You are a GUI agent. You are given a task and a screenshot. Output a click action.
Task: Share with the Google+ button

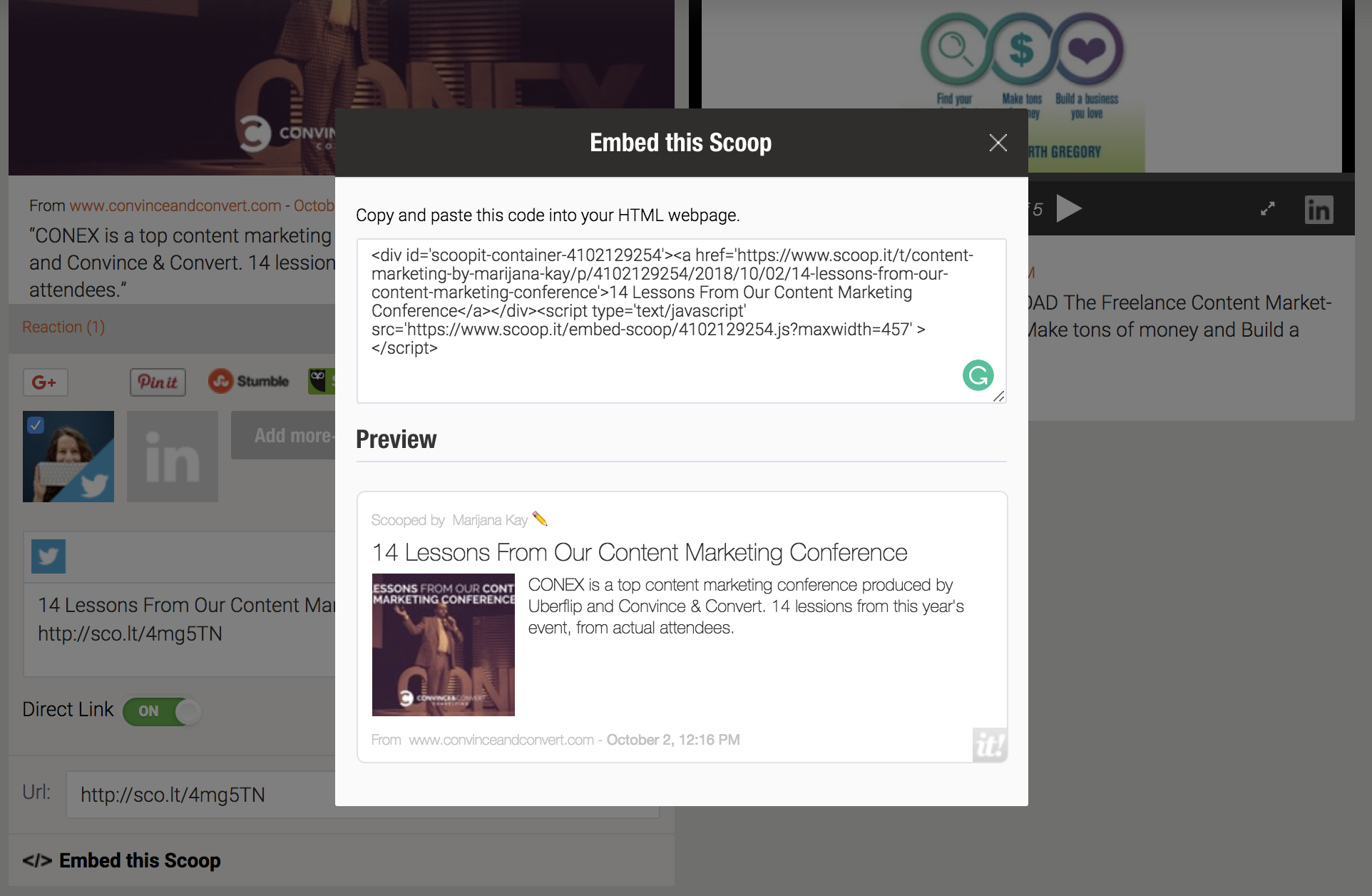[x=46, y=382]
